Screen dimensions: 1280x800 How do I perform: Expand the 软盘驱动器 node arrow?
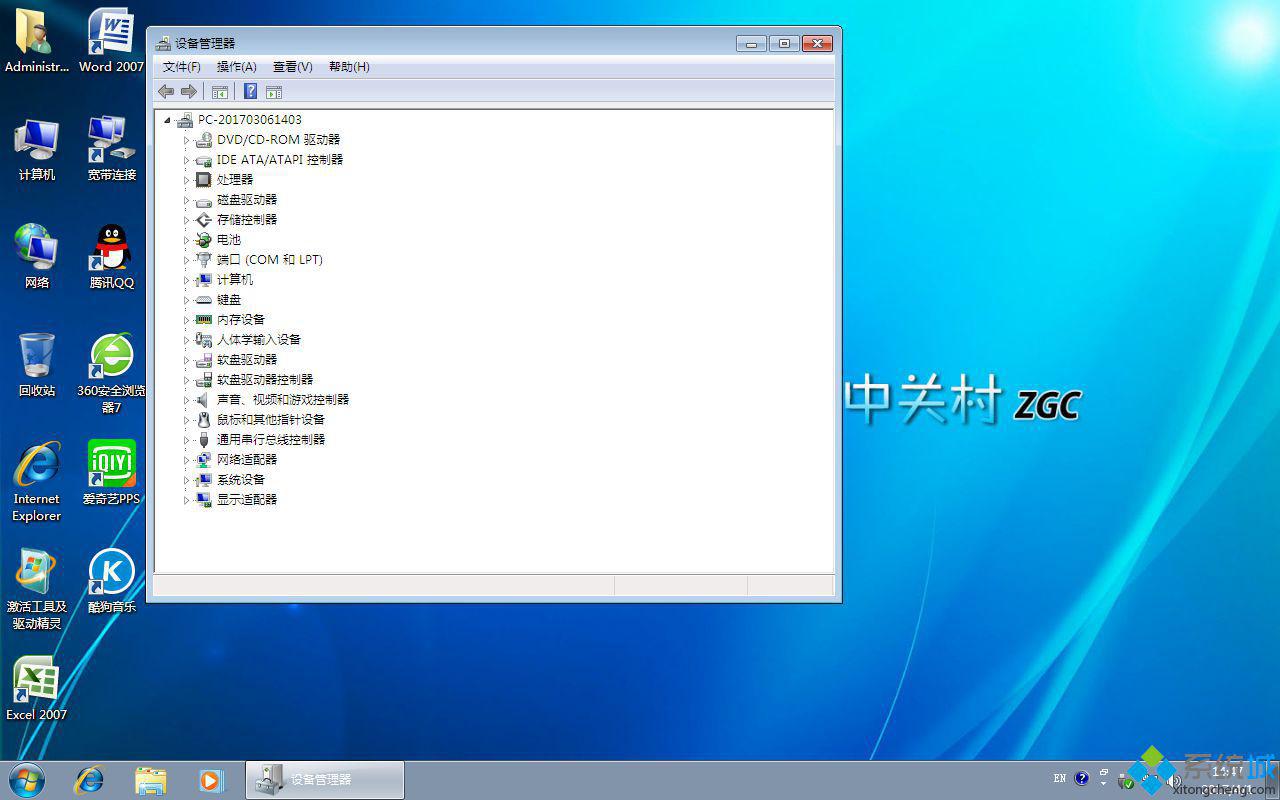tap(186, 360)
